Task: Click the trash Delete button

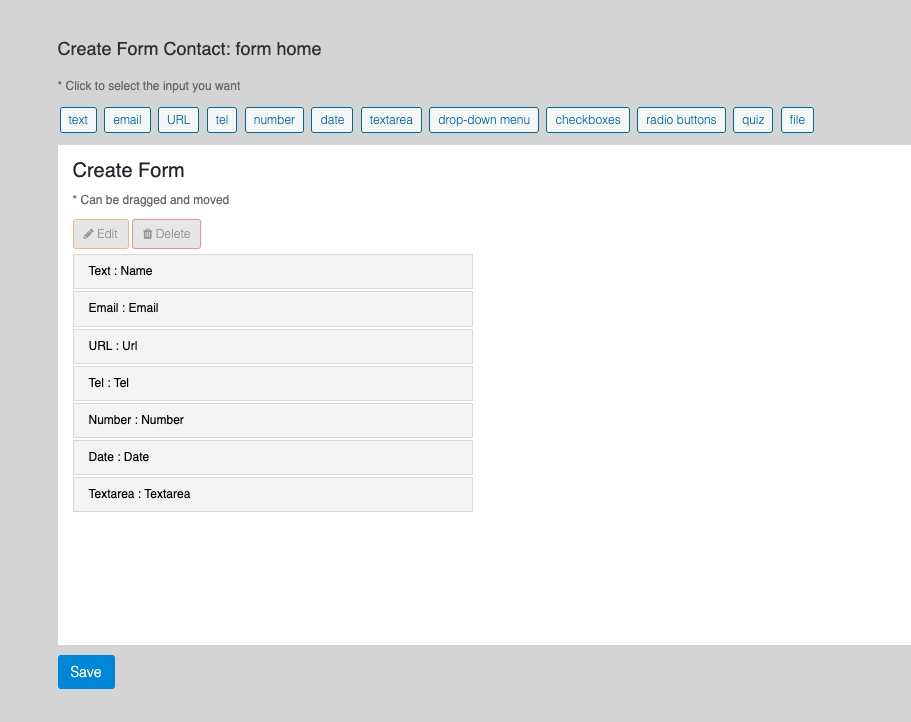Action: (x=166, y=234)
